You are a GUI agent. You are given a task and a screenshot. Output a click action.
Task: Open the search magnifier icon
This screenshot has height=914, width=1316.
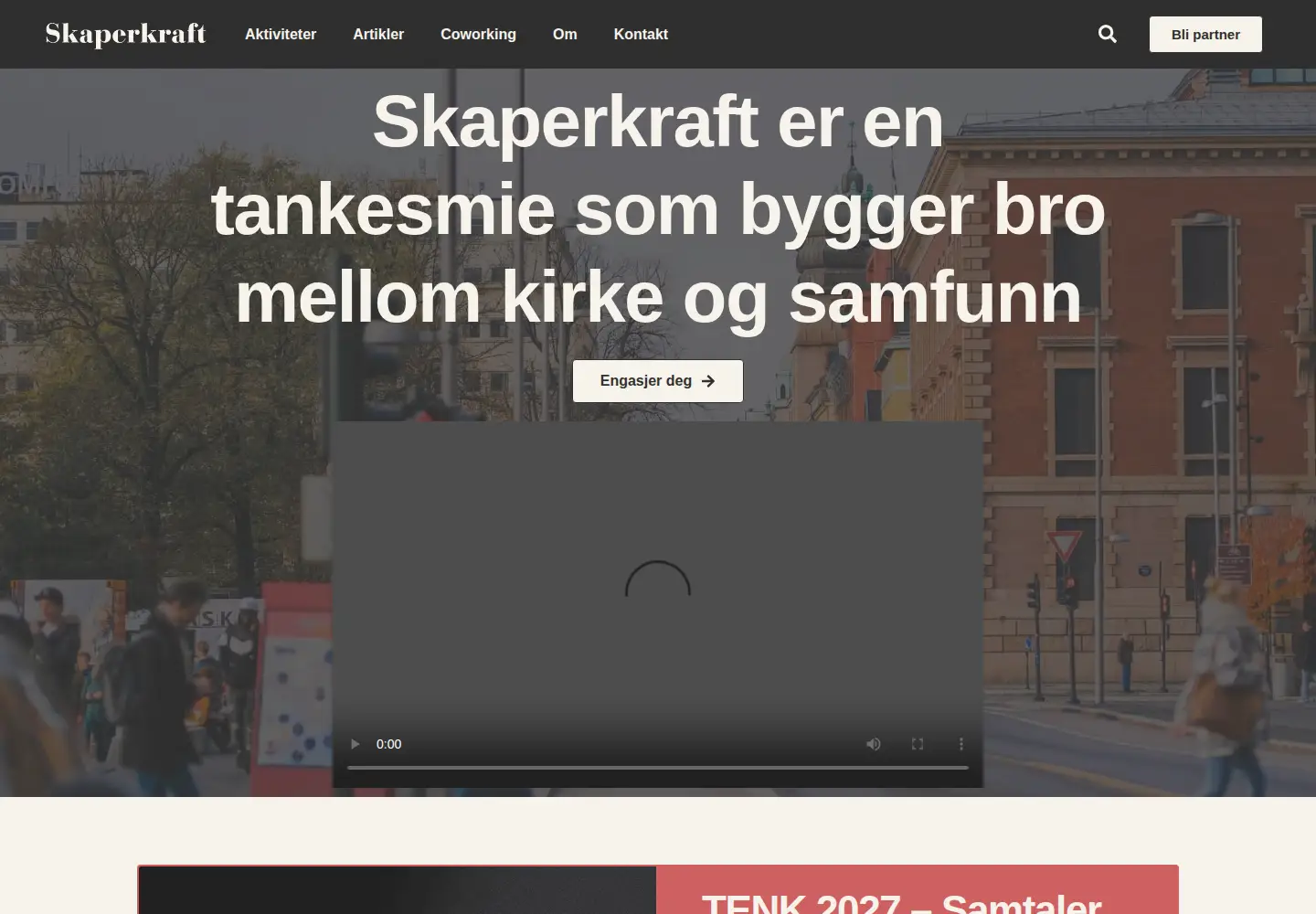[x=1108, y=34]
